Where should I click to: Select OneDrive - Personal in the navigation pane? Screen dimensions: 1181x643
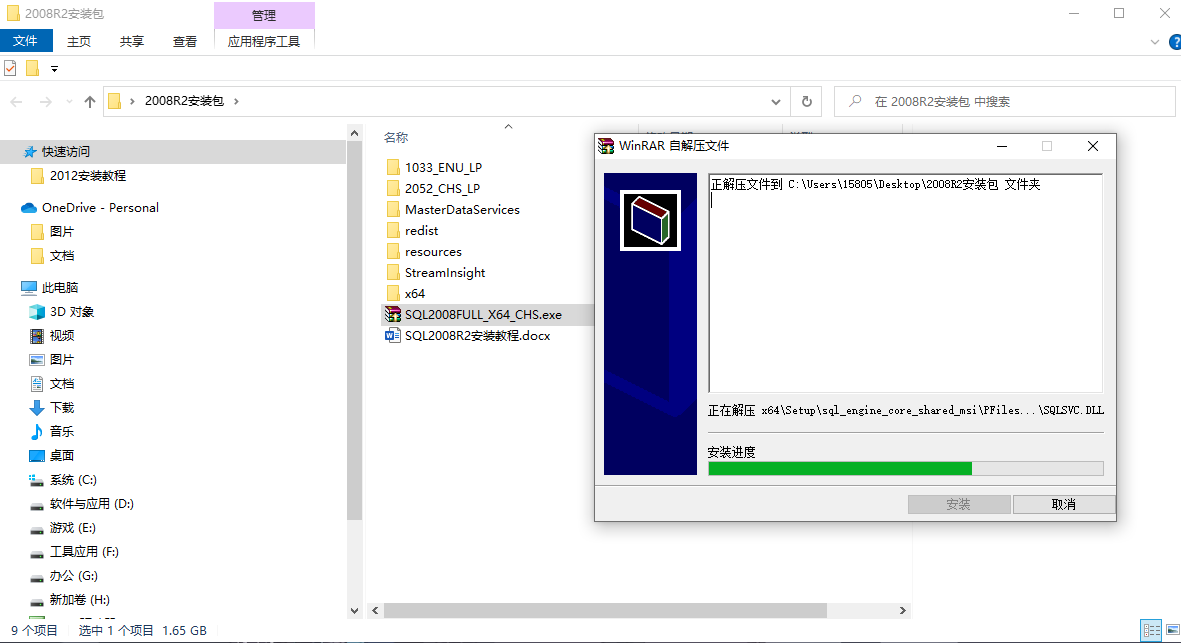click(x=100, y=208)
